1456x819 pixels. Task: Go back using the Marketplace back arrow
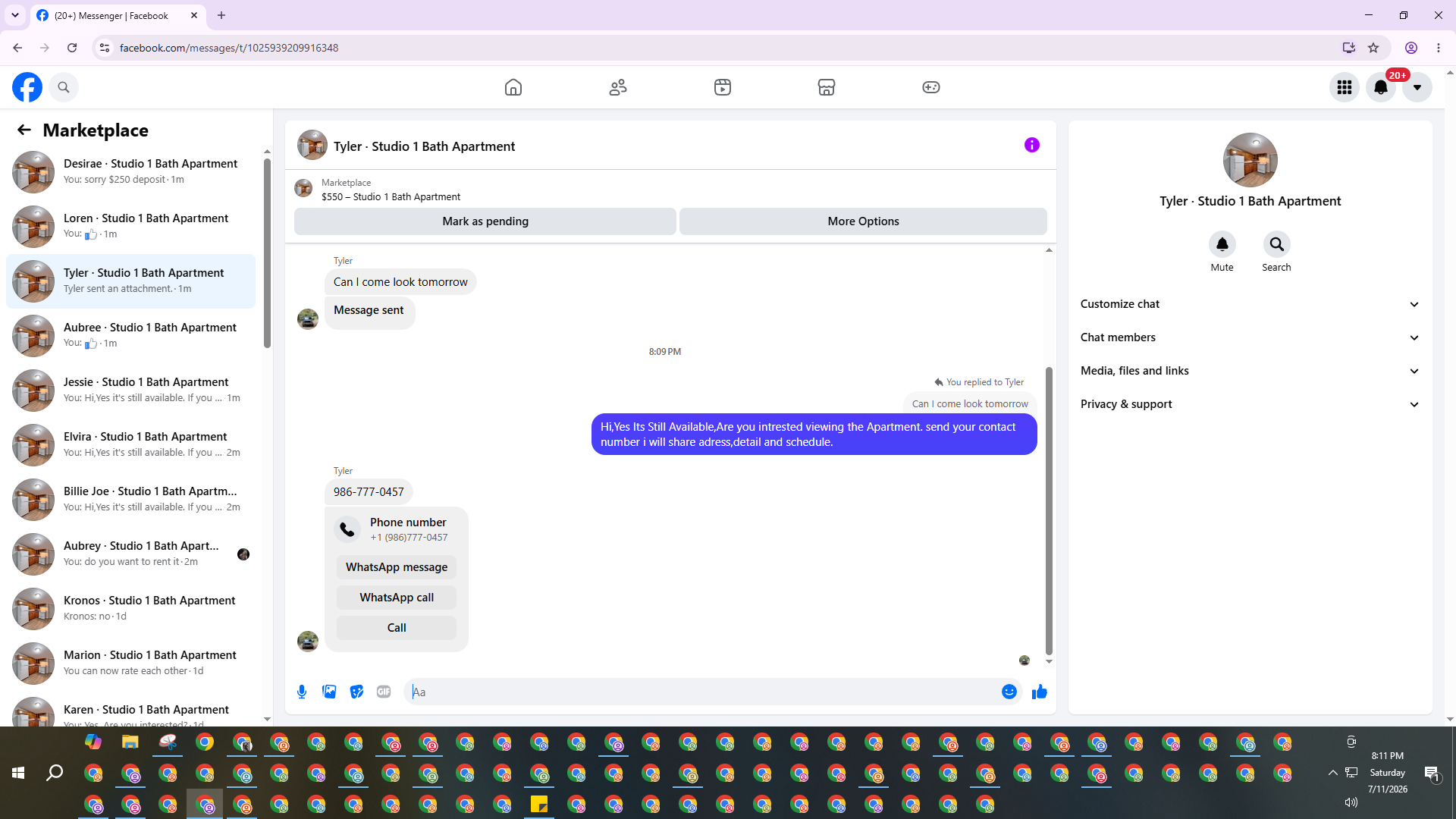[x=24, y=130]
